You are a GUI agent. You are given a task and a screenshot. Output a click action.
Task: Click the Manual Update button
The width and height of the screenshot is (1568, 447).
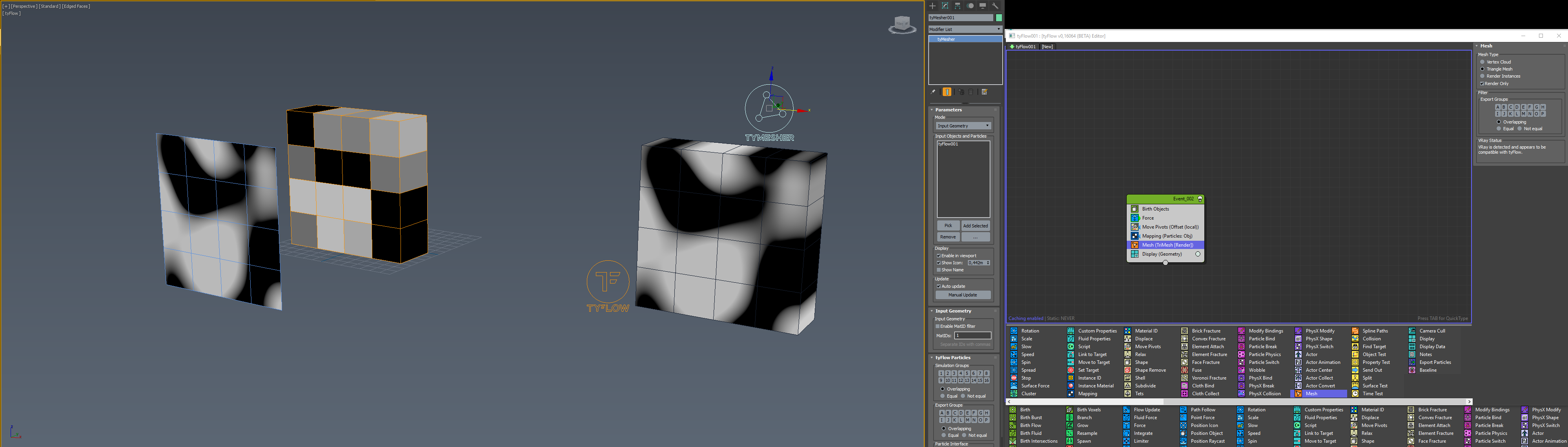tap(963, 295)
